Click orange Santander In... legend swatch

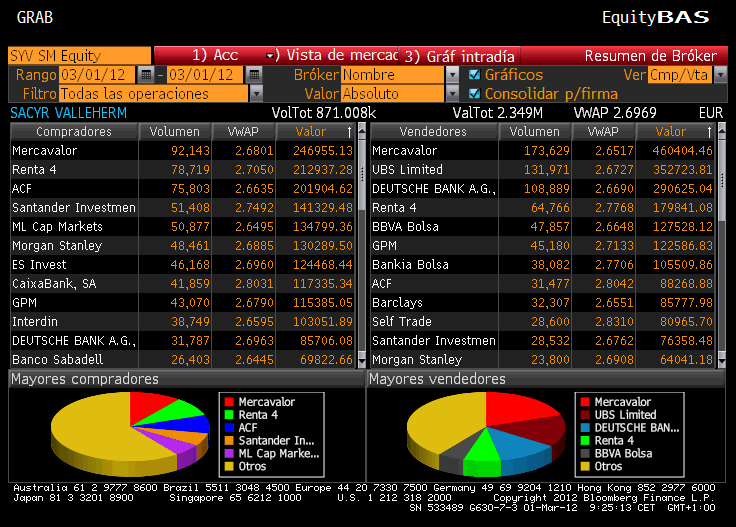pyautogui.click(x=229, y=441)
